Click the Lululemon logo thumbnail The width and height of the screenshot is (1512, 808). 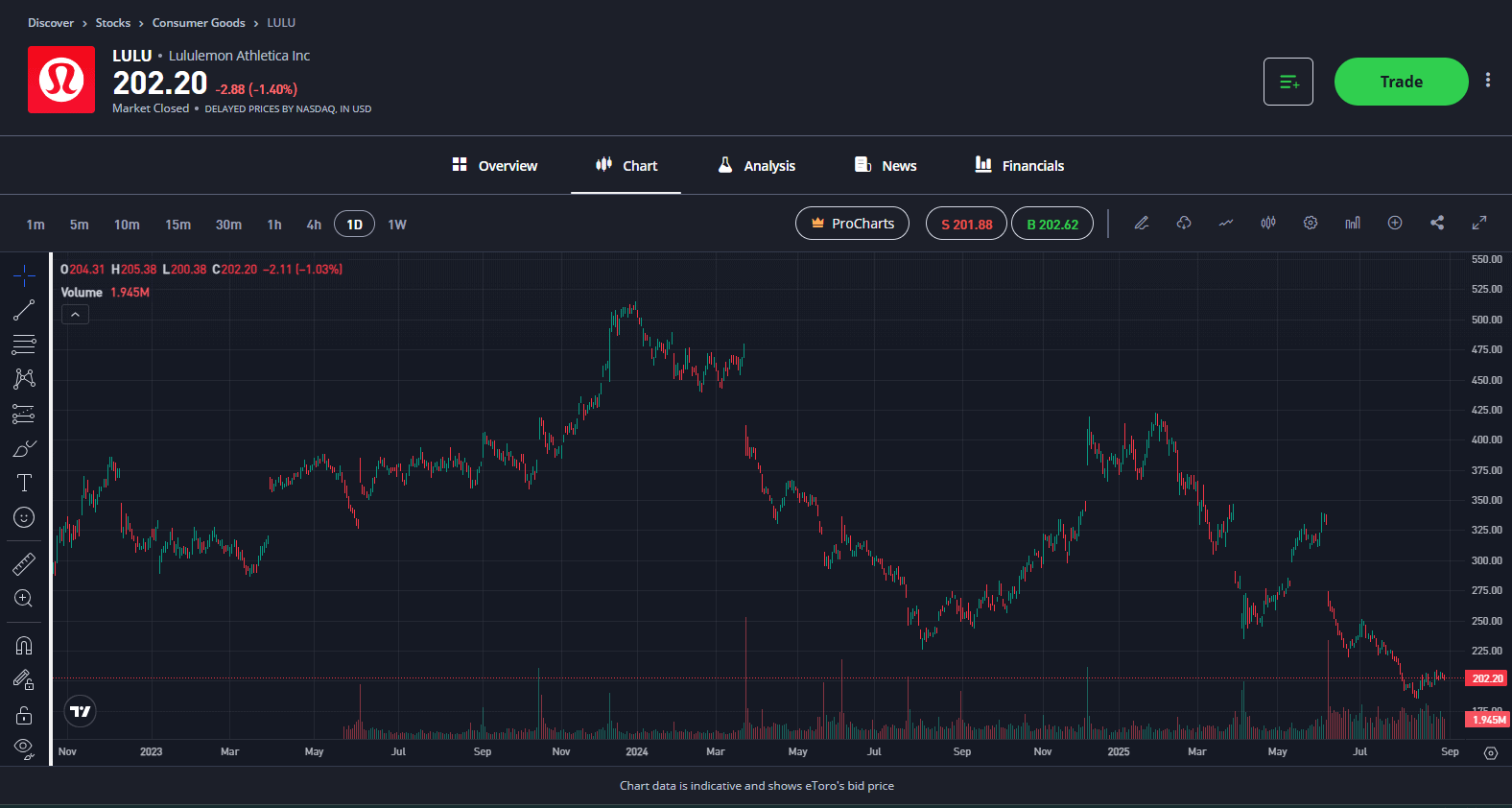[x=61, y=80]
